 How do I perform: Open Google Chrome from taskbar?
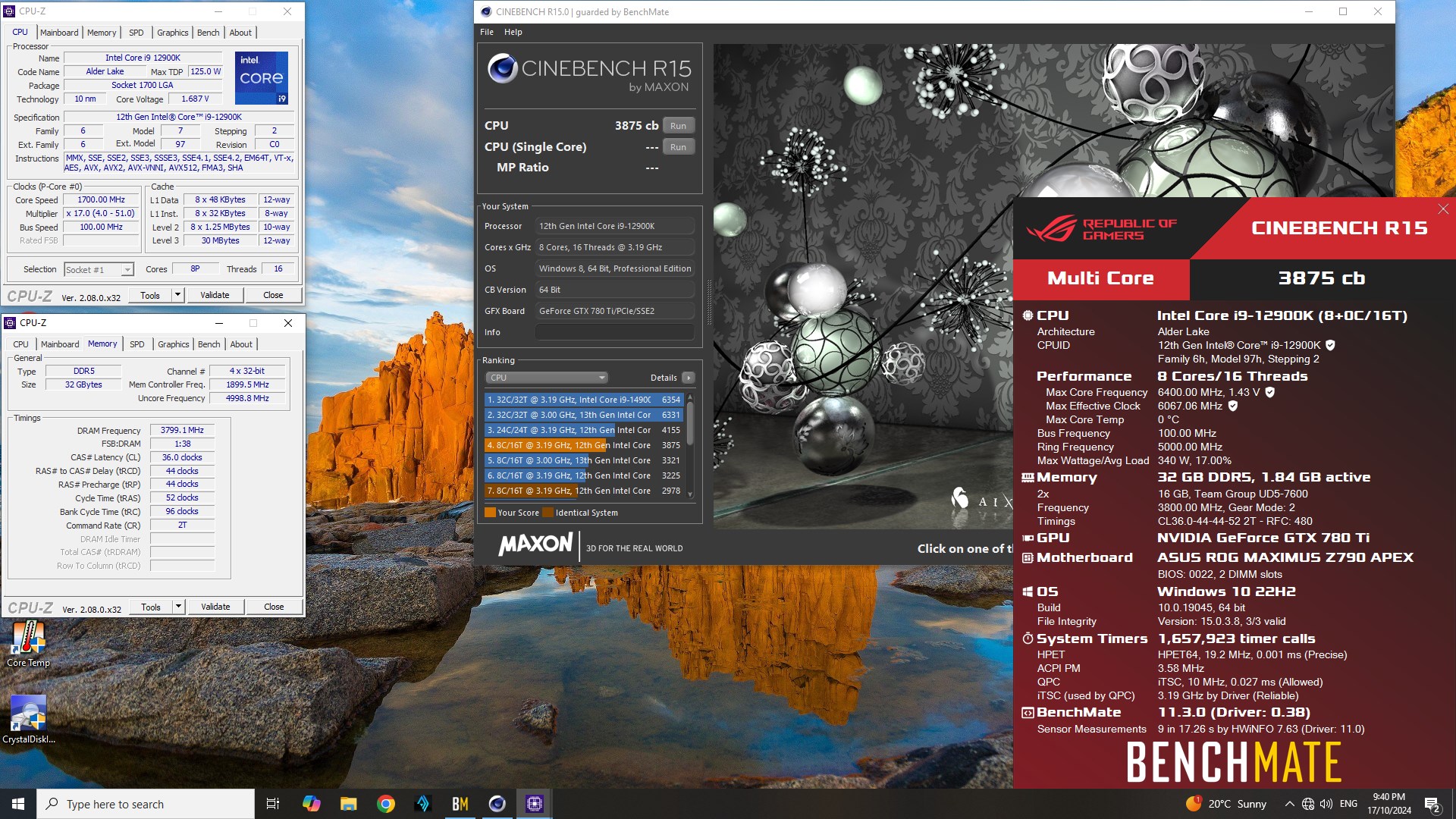point(385,804)
